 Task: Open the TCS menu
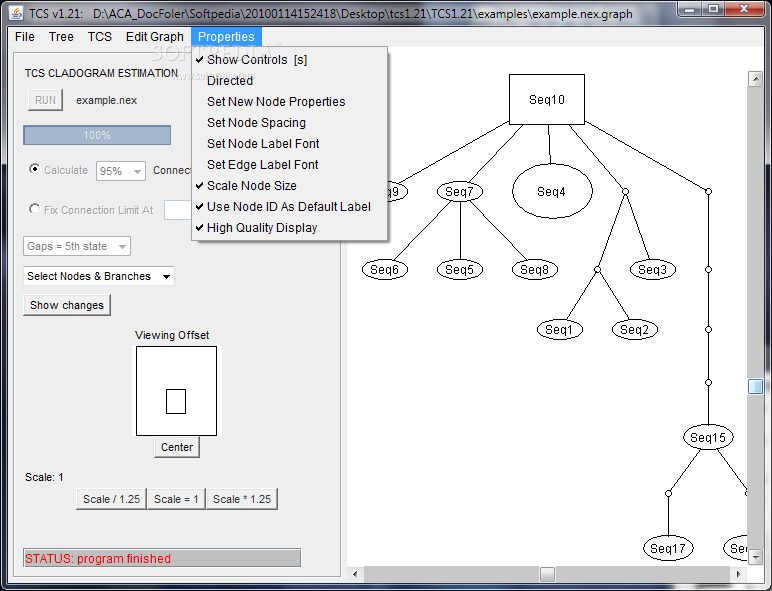pyautogui.click(x=99, y=37)
